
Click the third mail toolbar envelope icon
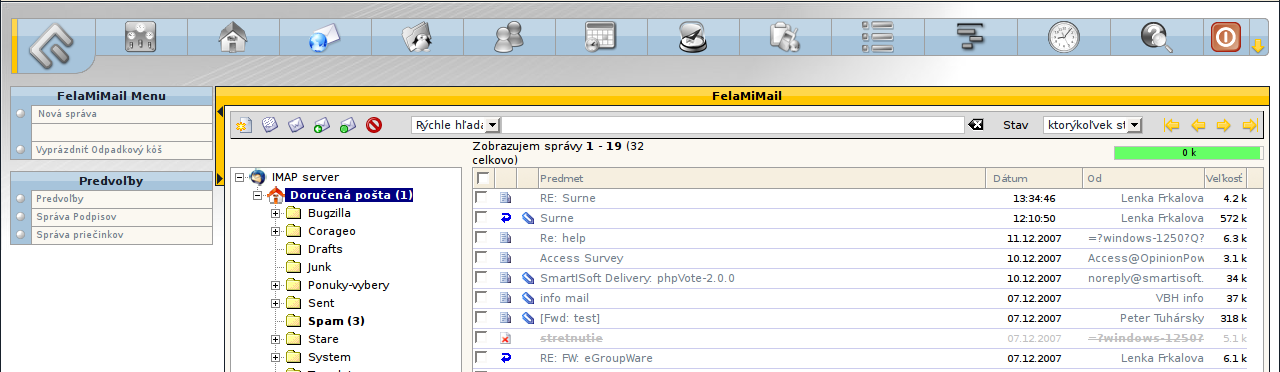296,125
